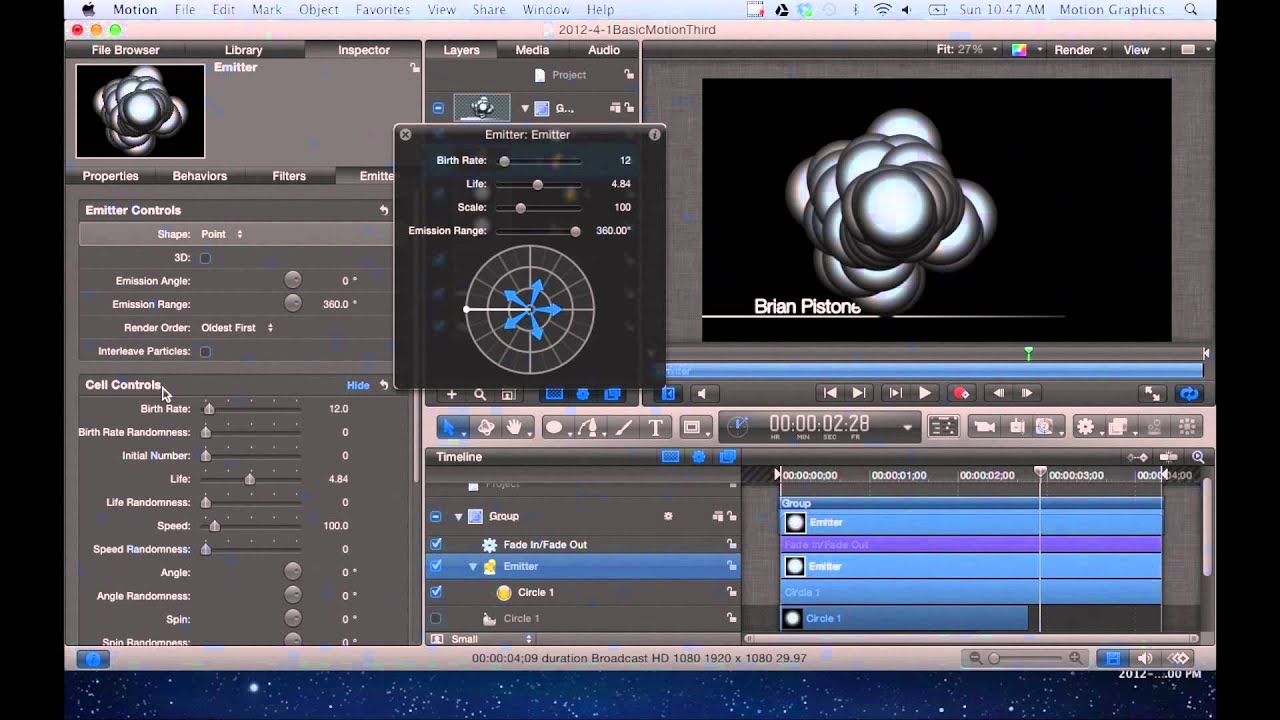This screenshot has width=1280, height=720.
Task: Enable the dimmed Circle 1 layer
Action: pos(436,619)
